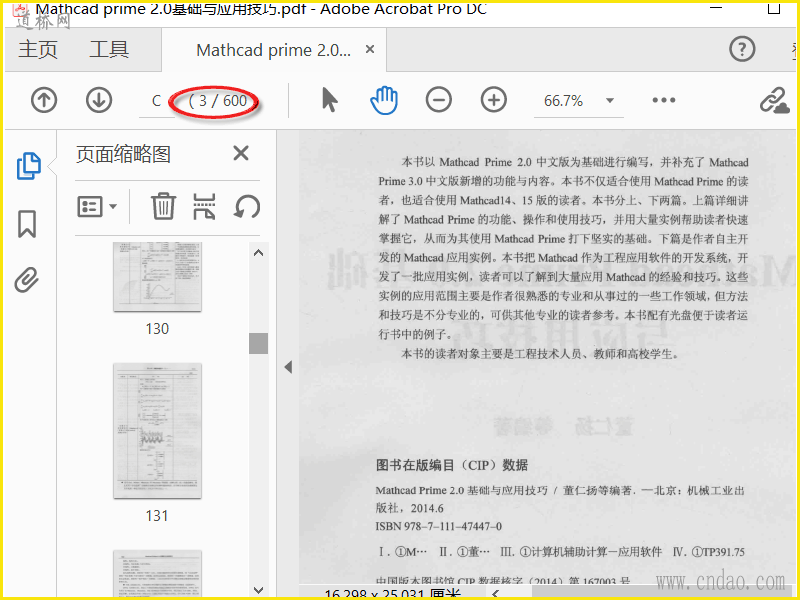Viewport: 800px width, 600px height.
Task: Click the 图书在版编目（CIP）数据 heading
Action: (452, 465)
